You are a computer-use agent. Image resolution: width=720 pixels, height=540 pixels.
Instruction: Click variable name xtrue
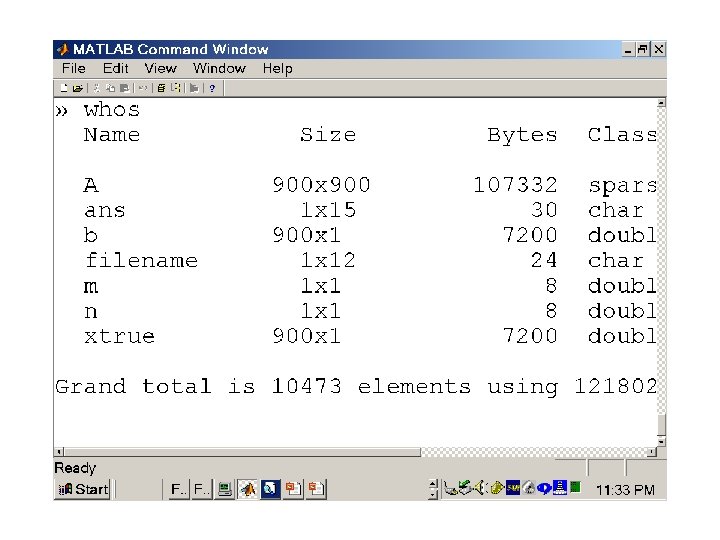119,336
